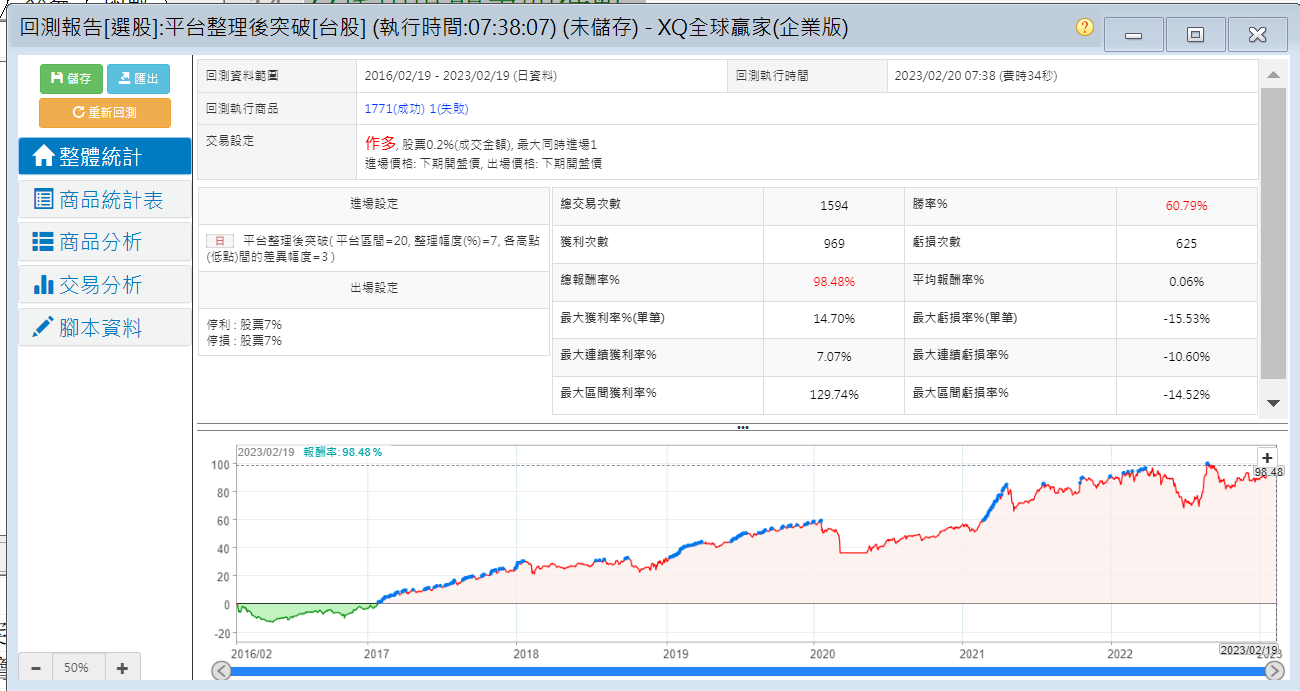The width and height of the screenshot is (1300, 691).
Task: Click the timeline right arrow handle
Action: (1274, 671)
